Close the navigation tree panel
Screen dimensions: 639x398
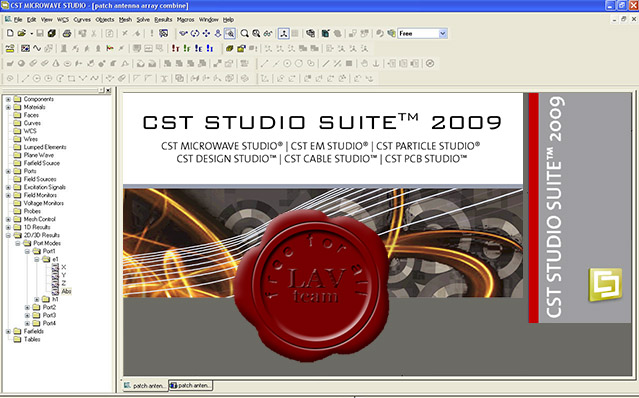point(108,90)
